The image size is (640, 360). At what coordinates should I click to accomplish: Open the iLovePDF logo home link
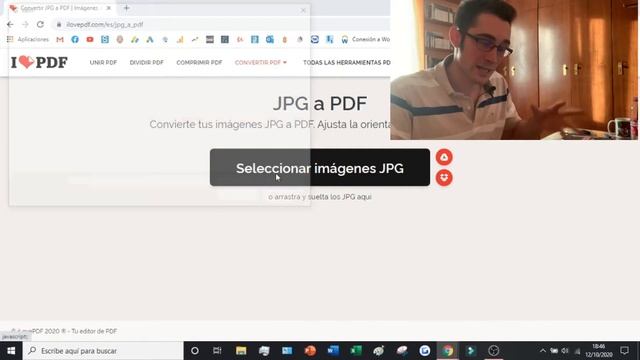tap(39, 62)
